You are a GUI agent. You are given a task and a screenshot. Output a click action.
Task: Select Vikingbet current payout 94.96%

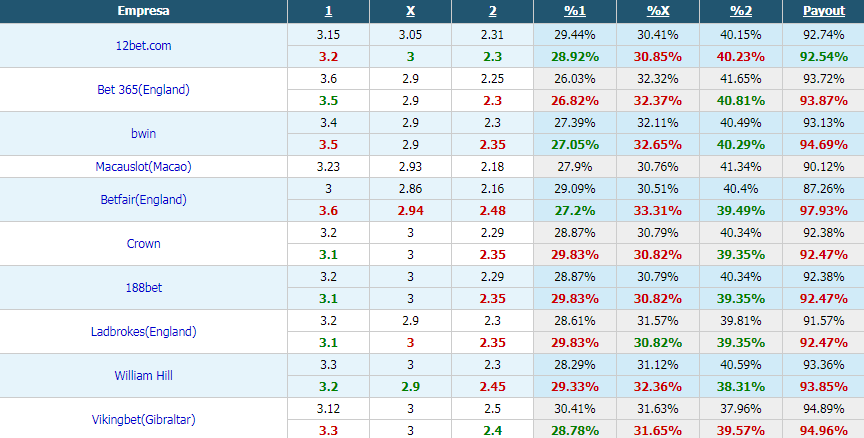824,431
